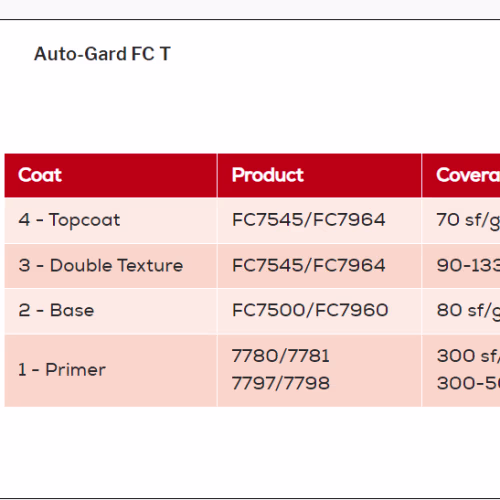
Task: Click blank space under the Auto-Gard title
Action: (x=250, y=108)
